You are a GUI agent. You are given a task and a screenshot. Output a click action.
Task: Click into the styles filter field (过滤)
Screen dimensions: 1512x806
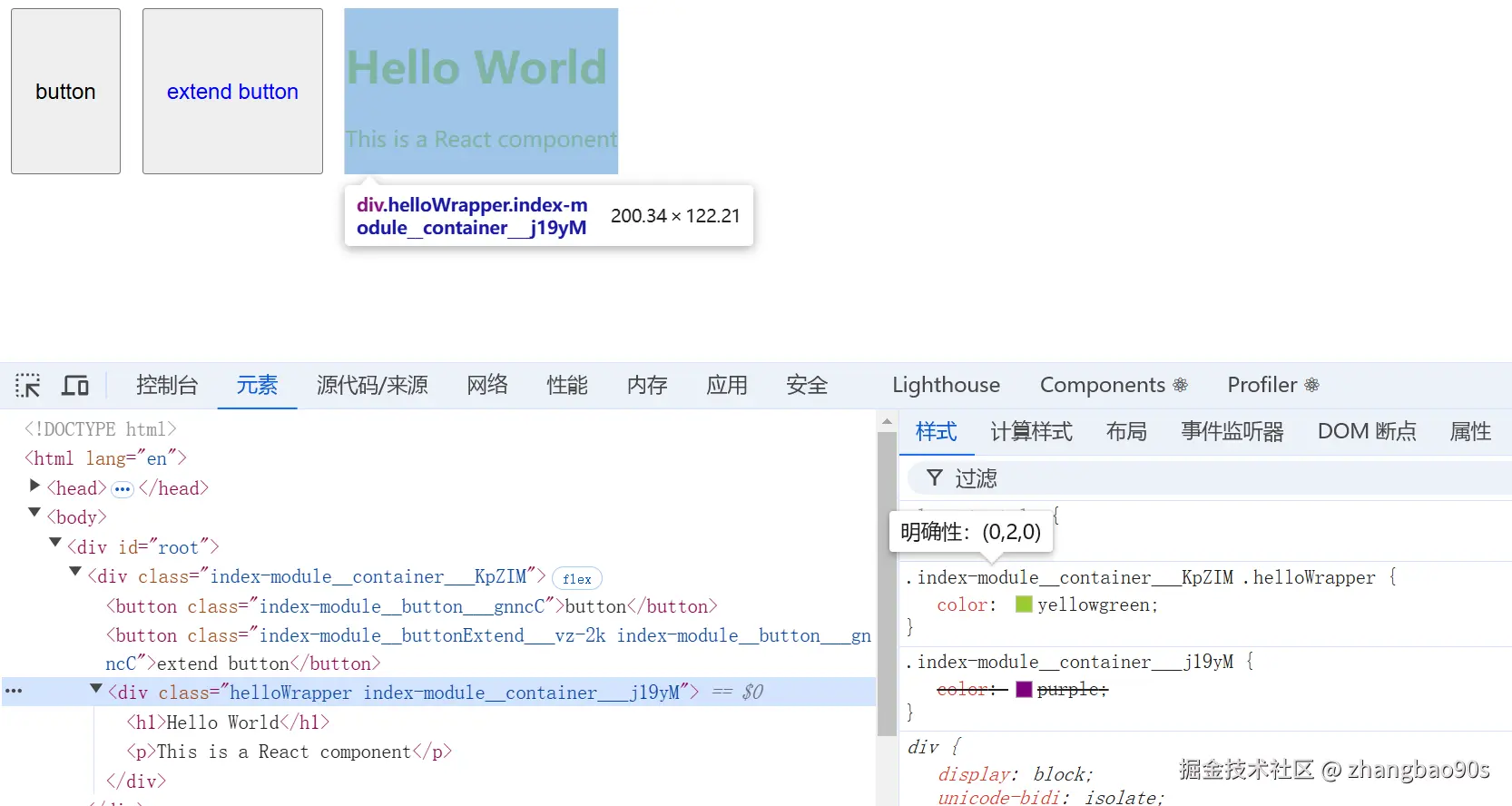tap(1210, 478)
